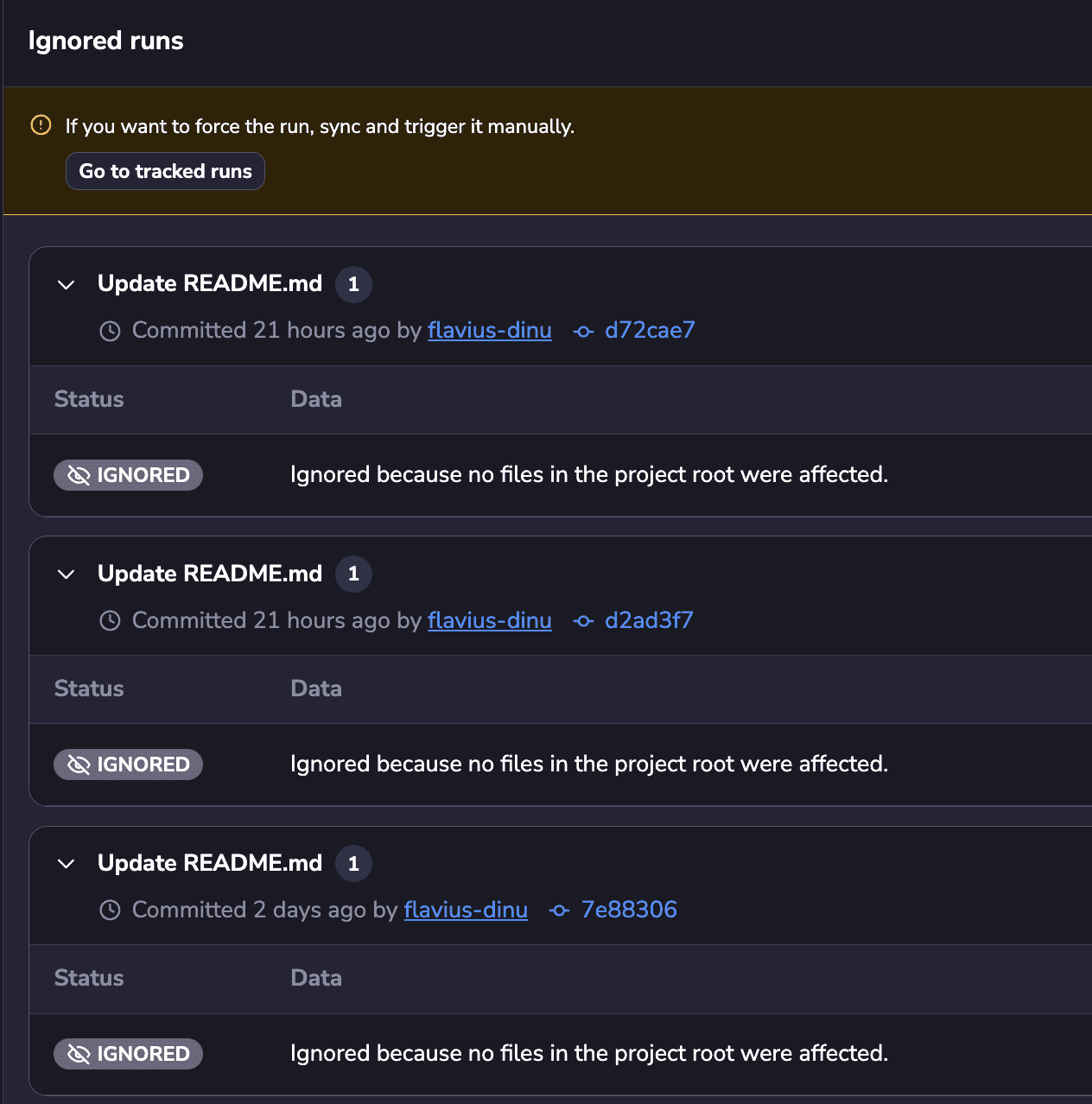Click the IGNORED status badge in d2ad3f7 run
The width and height of the screenshot is (1092, 1104).
128,765
